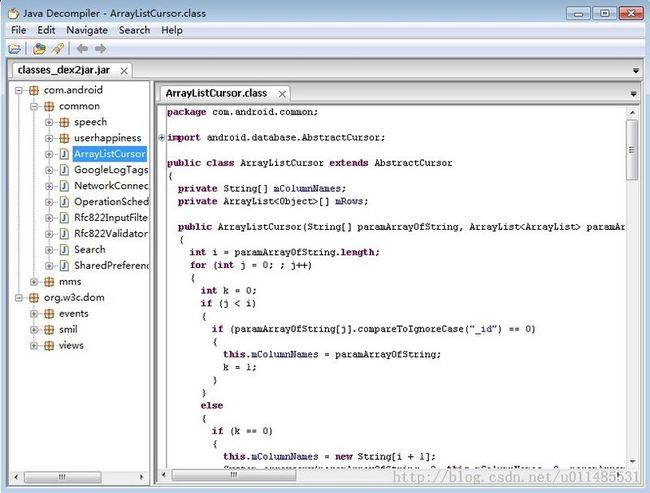
Task: Open the Help menu
Action: coord(172,30)
